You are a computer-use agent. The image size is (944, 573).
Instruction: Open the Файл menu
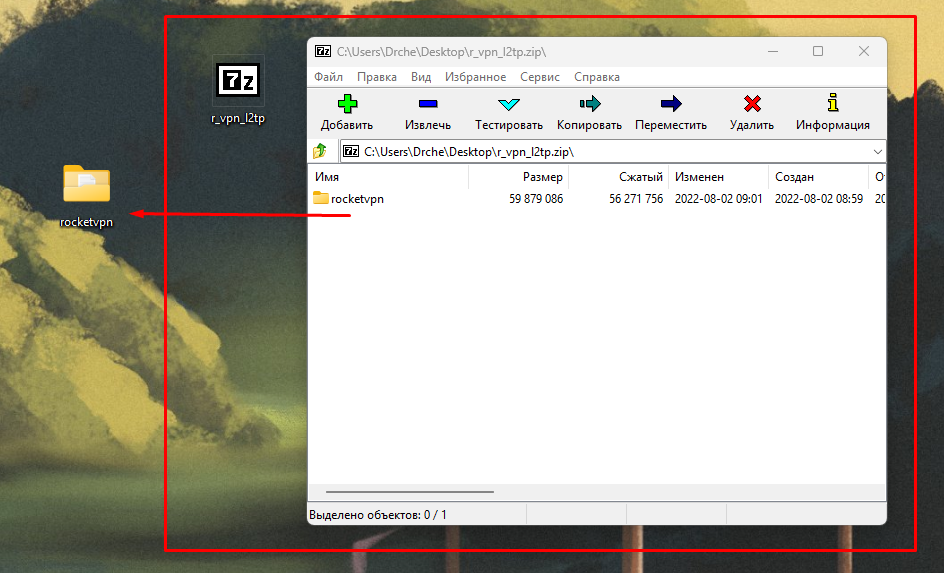click(x=328, y=77)
